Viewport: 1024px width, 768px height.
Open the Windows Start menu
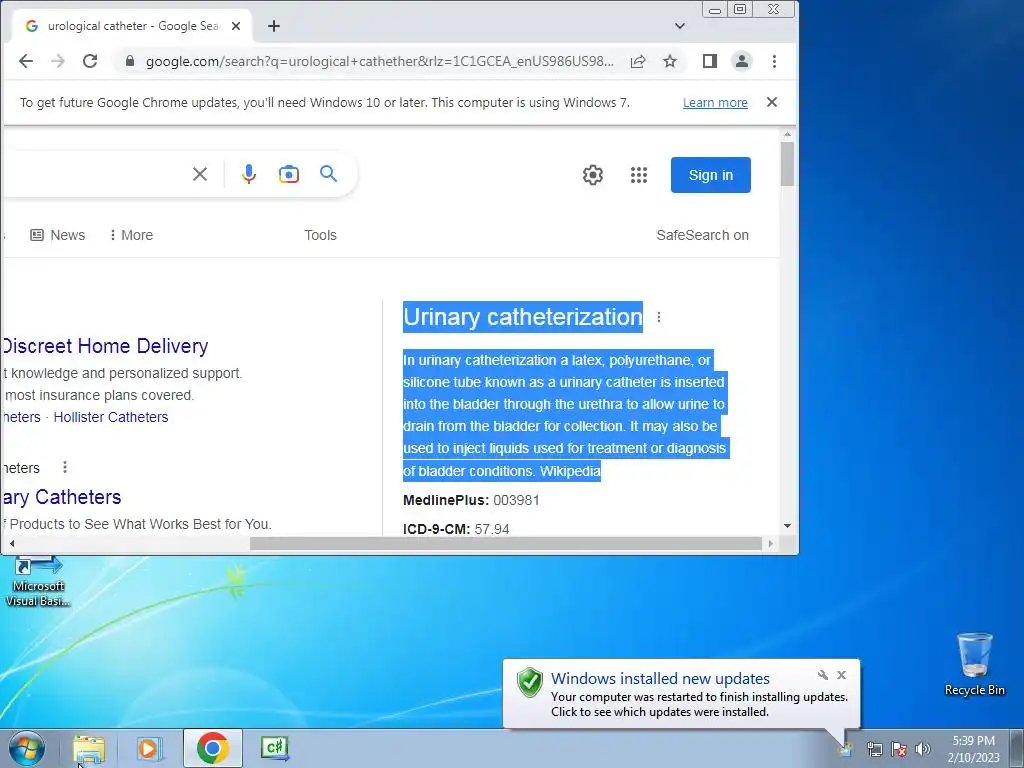[27, 748]
